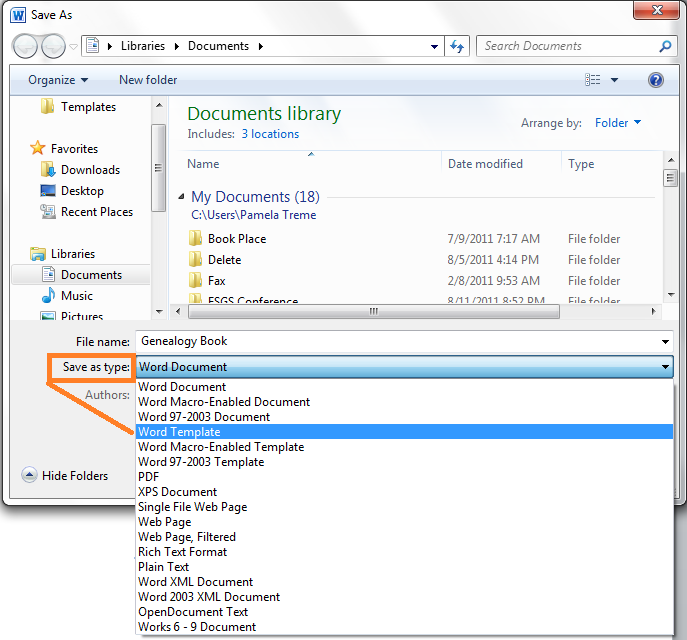Click the Downloads folder icon
This screenshot has width=687, height=640.
pos(48,170)
